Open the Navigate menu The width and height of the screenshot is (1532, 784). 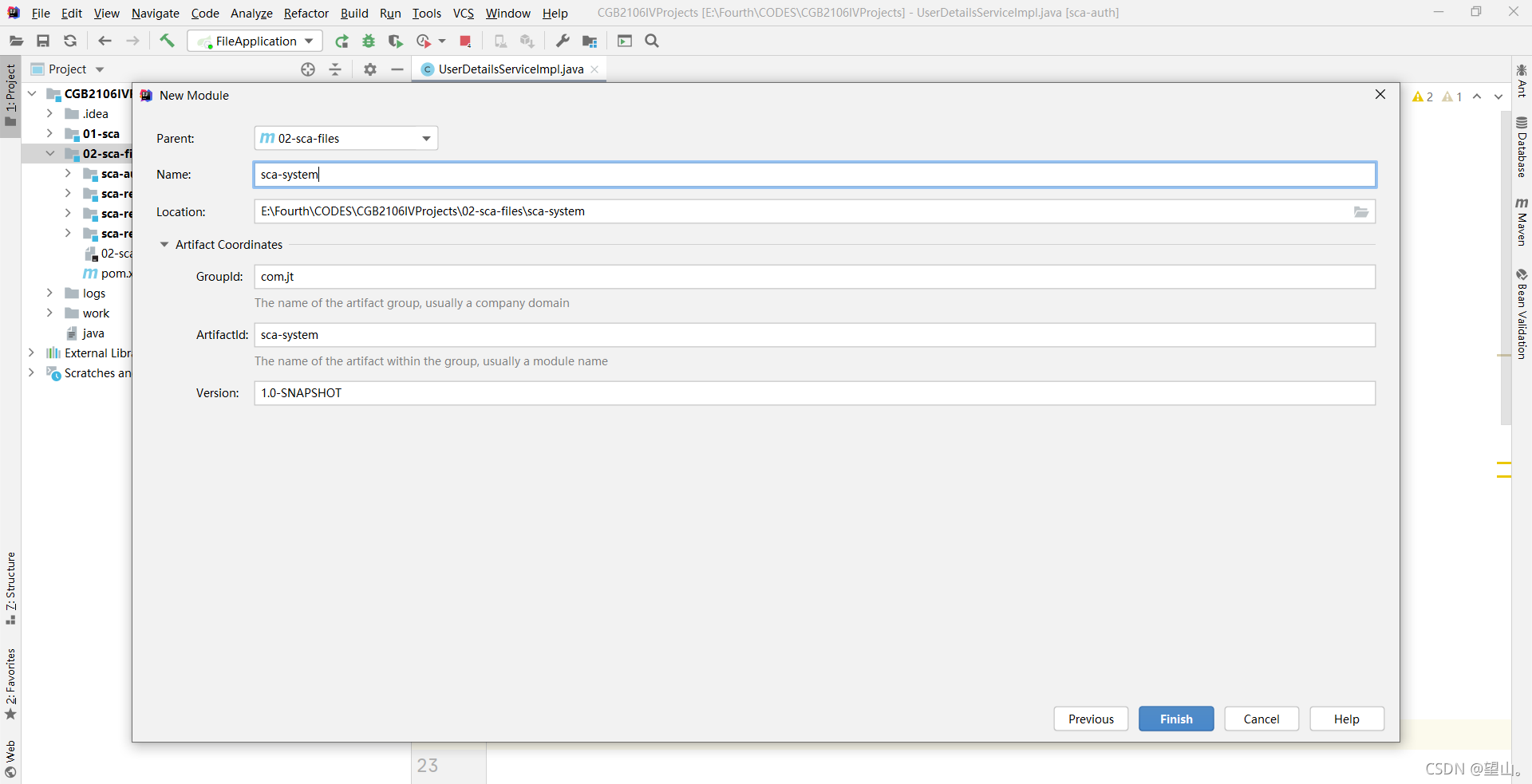156,13
